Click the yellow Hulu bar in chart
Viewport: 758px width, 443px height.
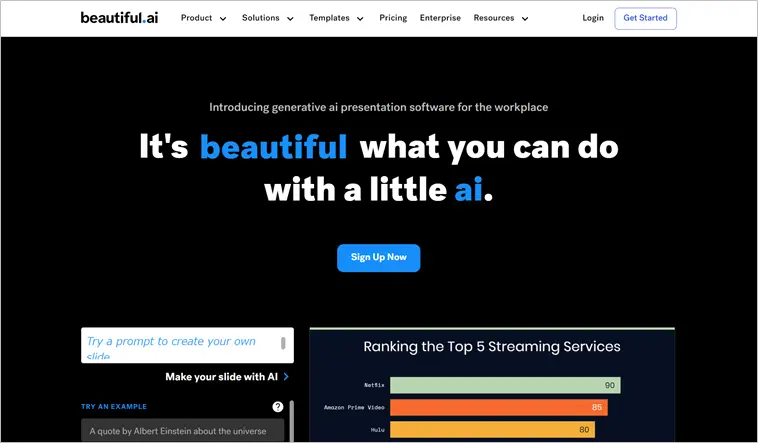point(491,430)
